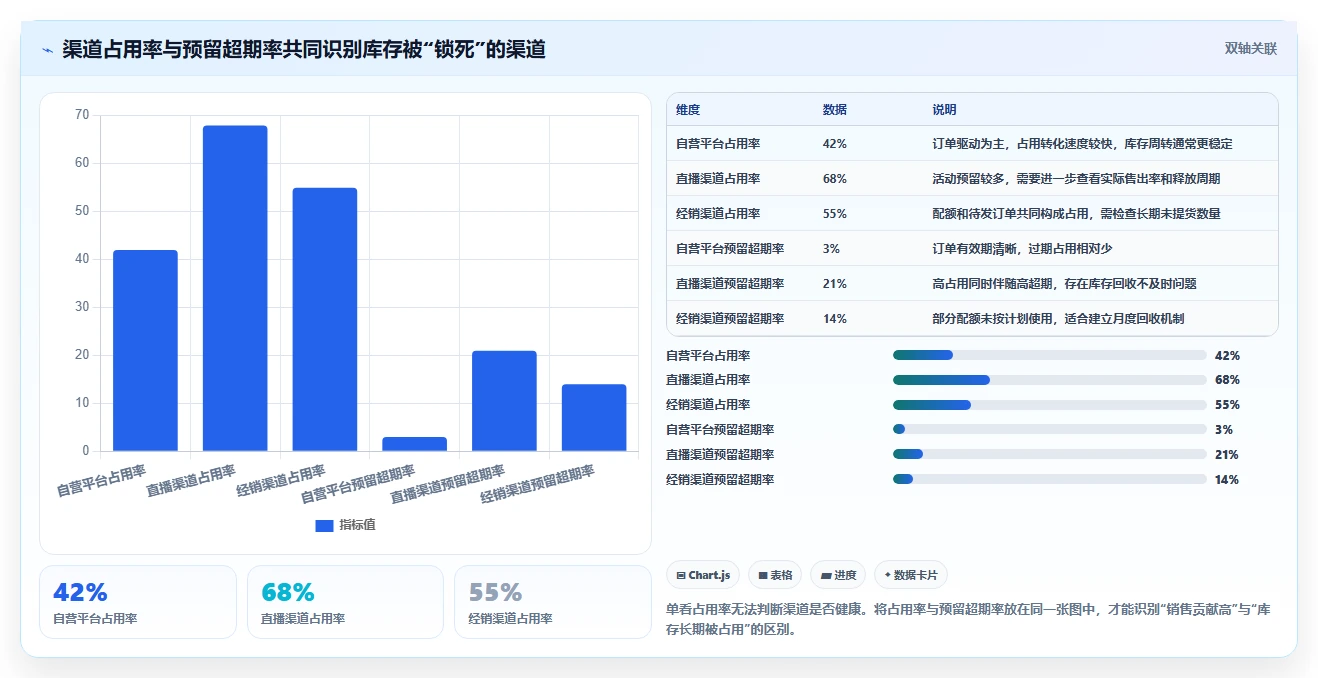Click the 自营平台预留超期率 bar in chart
Image resolution: width=1318 pixels, height=678 pixels.
click(414, 444)
